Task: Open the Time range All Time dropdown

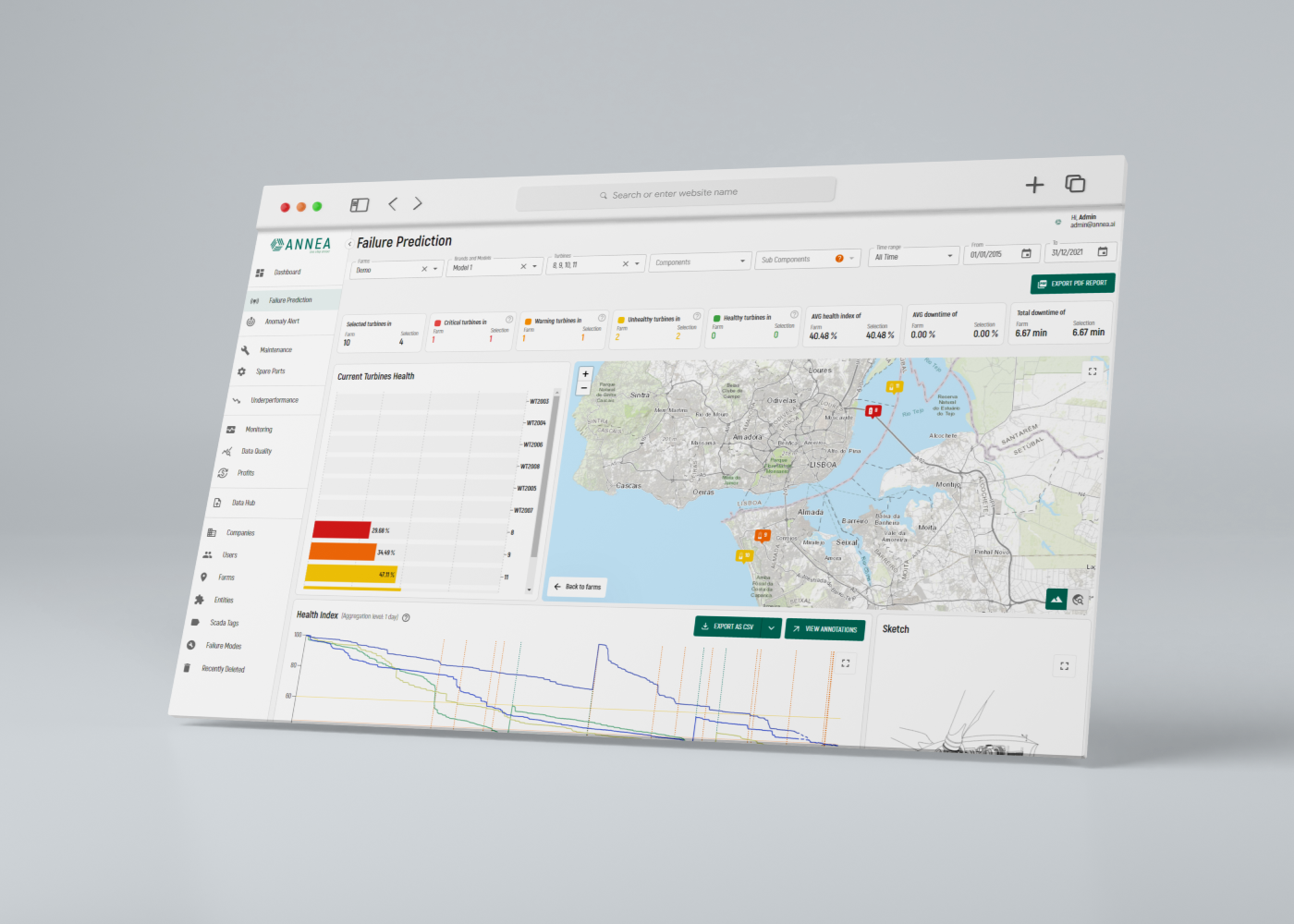Action: click(914, 256)
